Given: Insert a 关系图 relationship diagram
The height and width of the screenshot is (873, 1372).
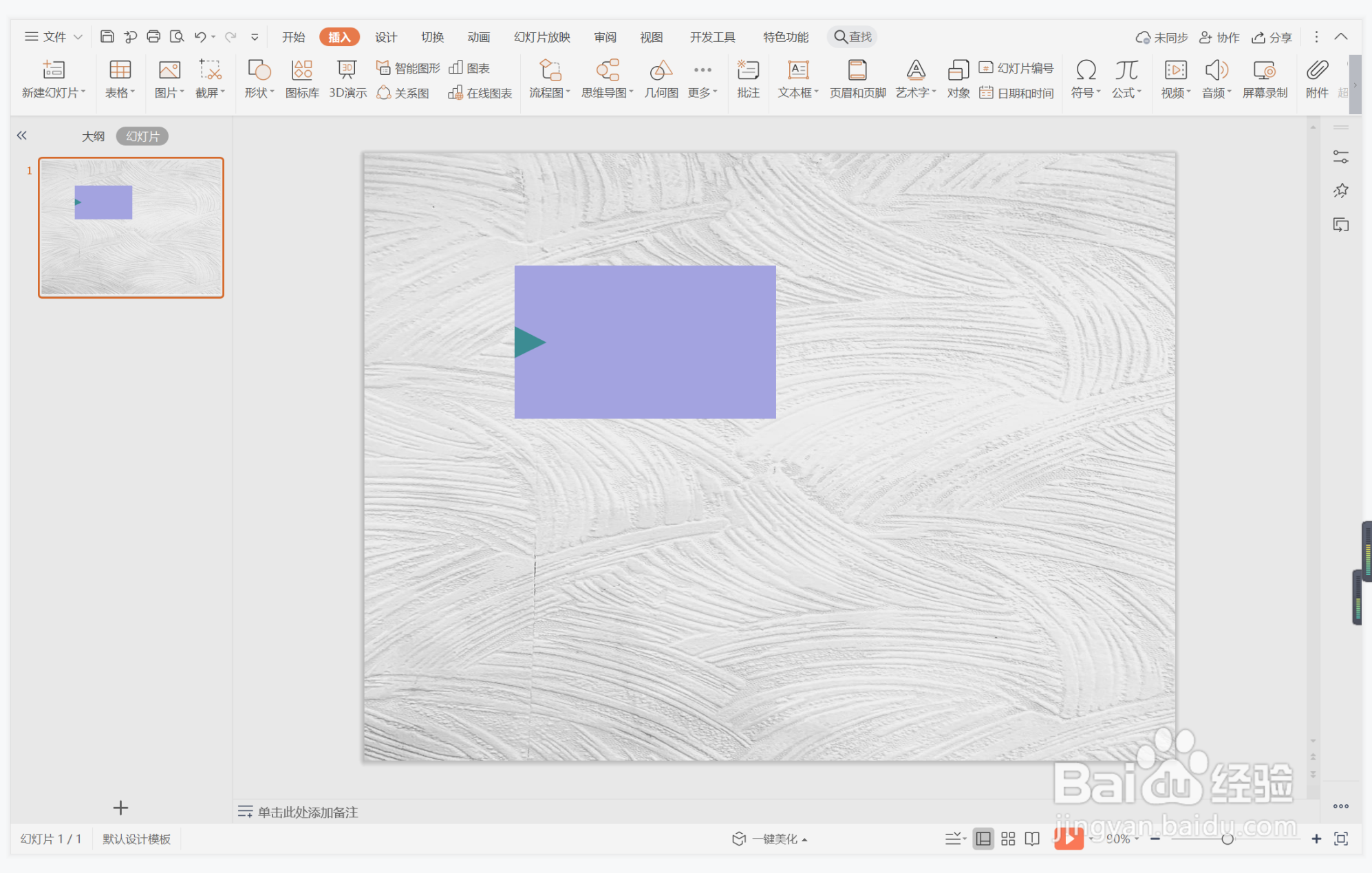Looking at the screenshot, I should pos(403,93).
